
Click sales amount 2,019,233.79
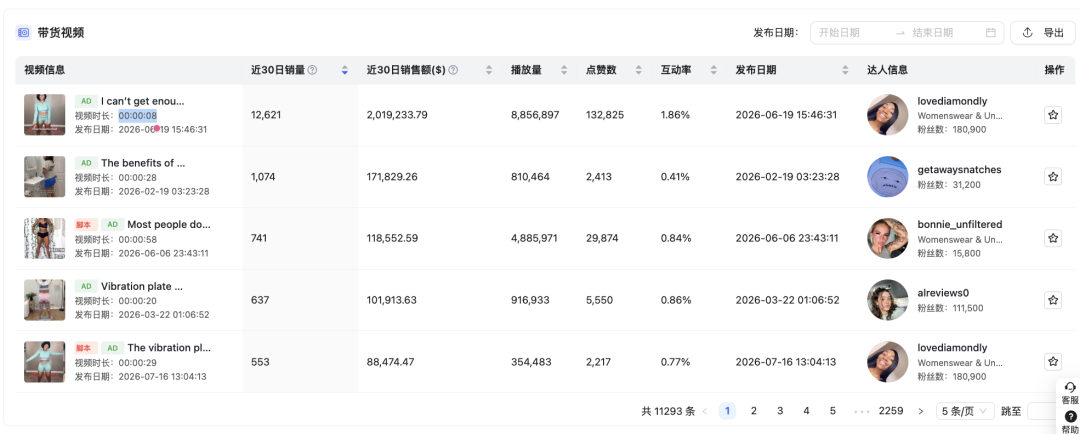pyautogui.click(x=397, y=115)
